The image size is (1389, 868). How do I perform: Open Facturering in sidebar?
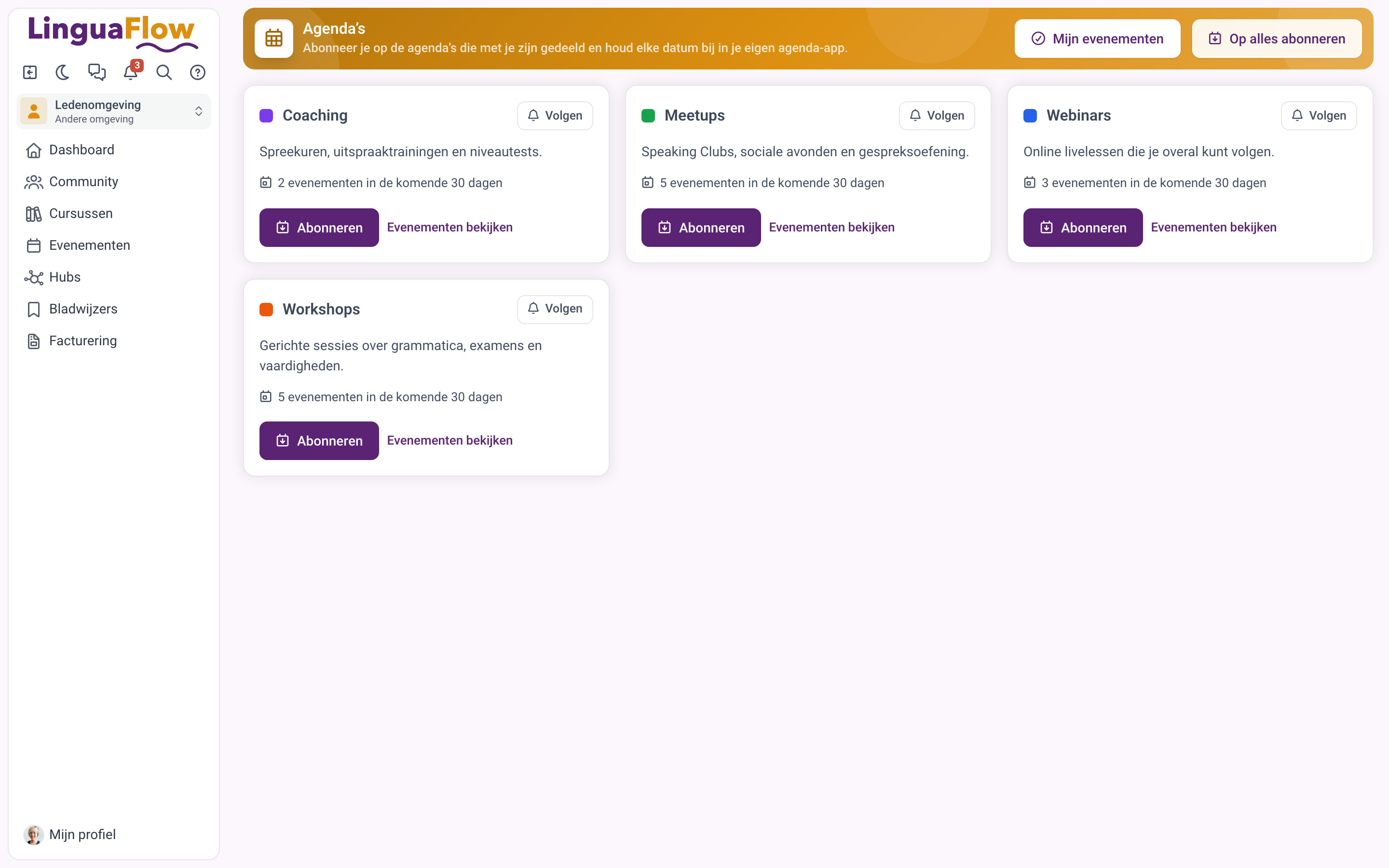click(114, 341)
